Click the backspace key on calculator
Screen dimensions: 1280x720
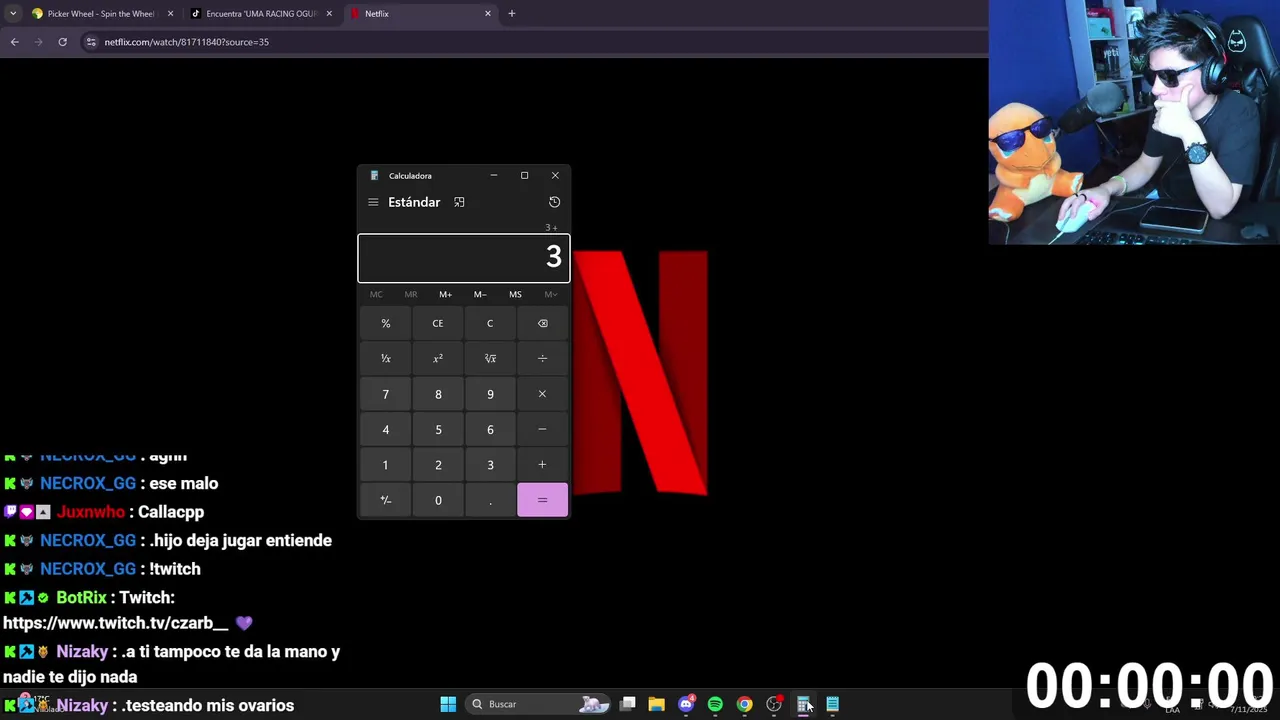[x=542, y=323]
